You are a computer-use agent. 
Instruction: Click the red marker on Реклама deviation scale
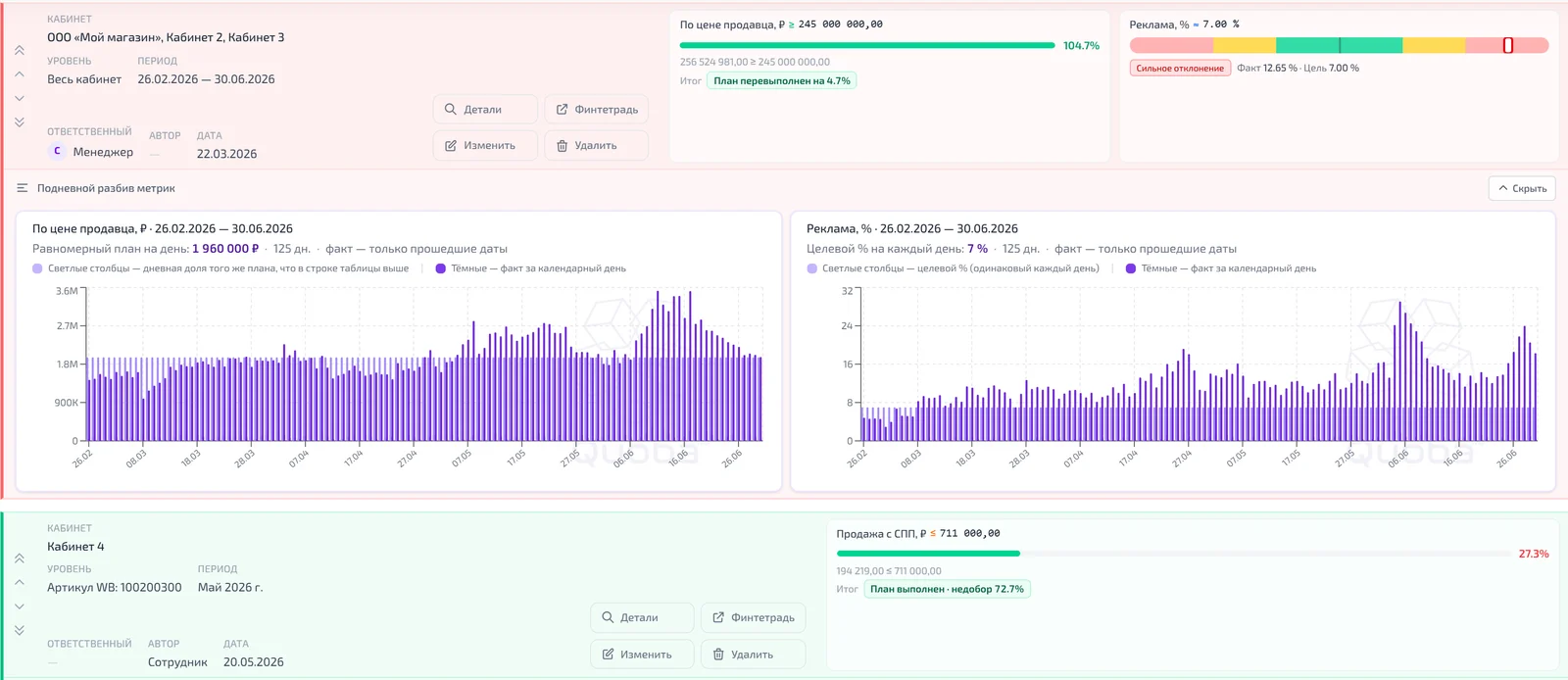tap(1508, 45)
